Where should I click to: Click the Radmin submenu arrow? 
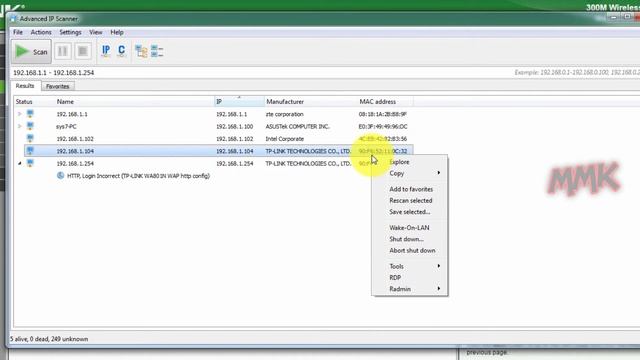pyautogui.click(x=439, y=289)
